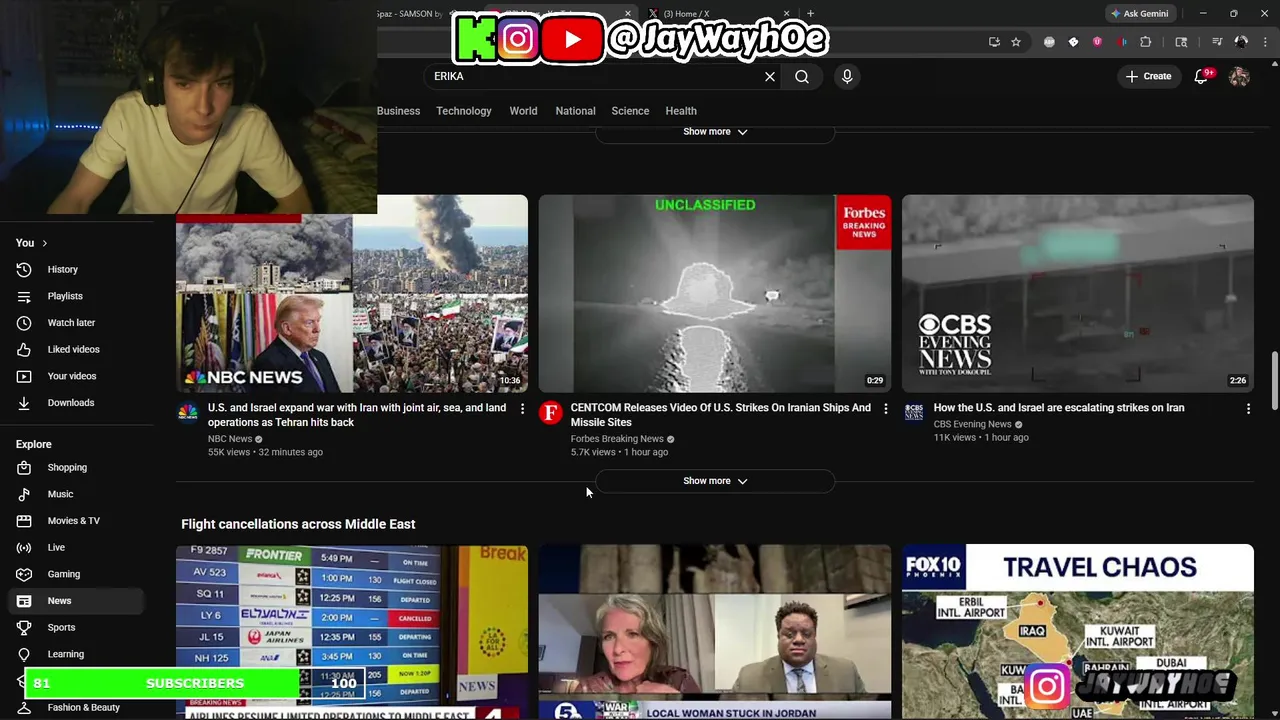Switch to the National tab
The image size is (1280, 720).
[575, 111]
